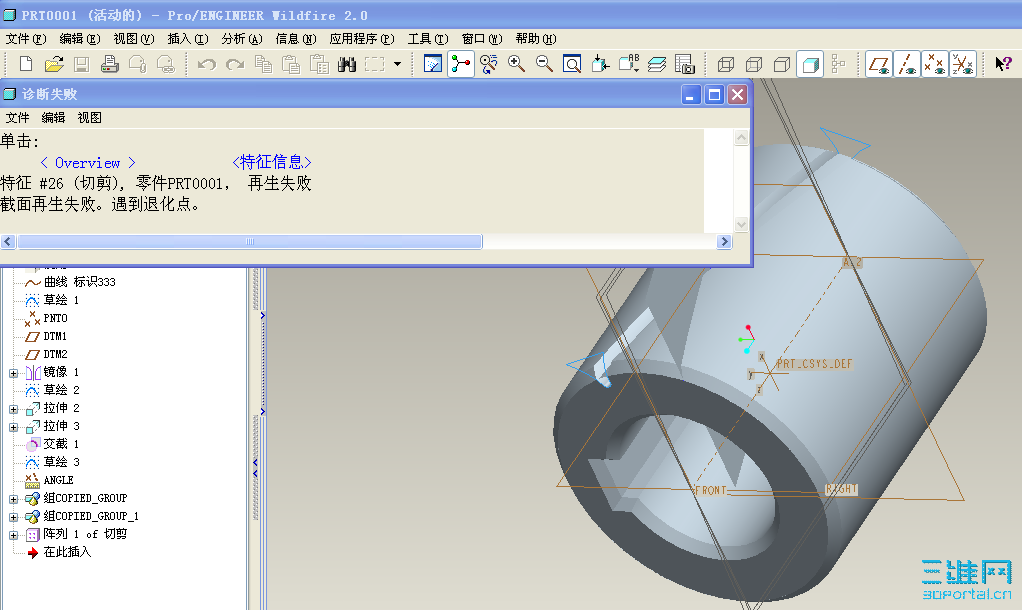Viewport: 1022px width, 610px height.
Task: Expand the 组COPIED_GROUP node
Action: point(13,499)
